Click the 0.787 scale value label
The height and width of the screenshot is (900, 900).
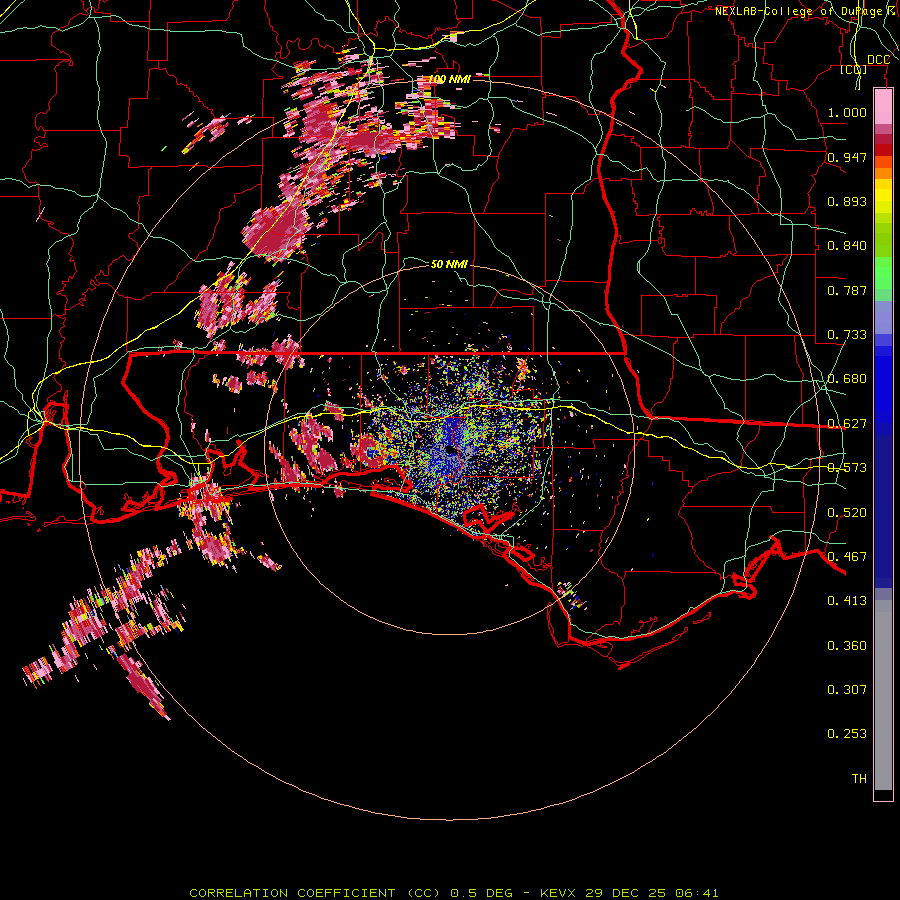click(x=847, y=290)
